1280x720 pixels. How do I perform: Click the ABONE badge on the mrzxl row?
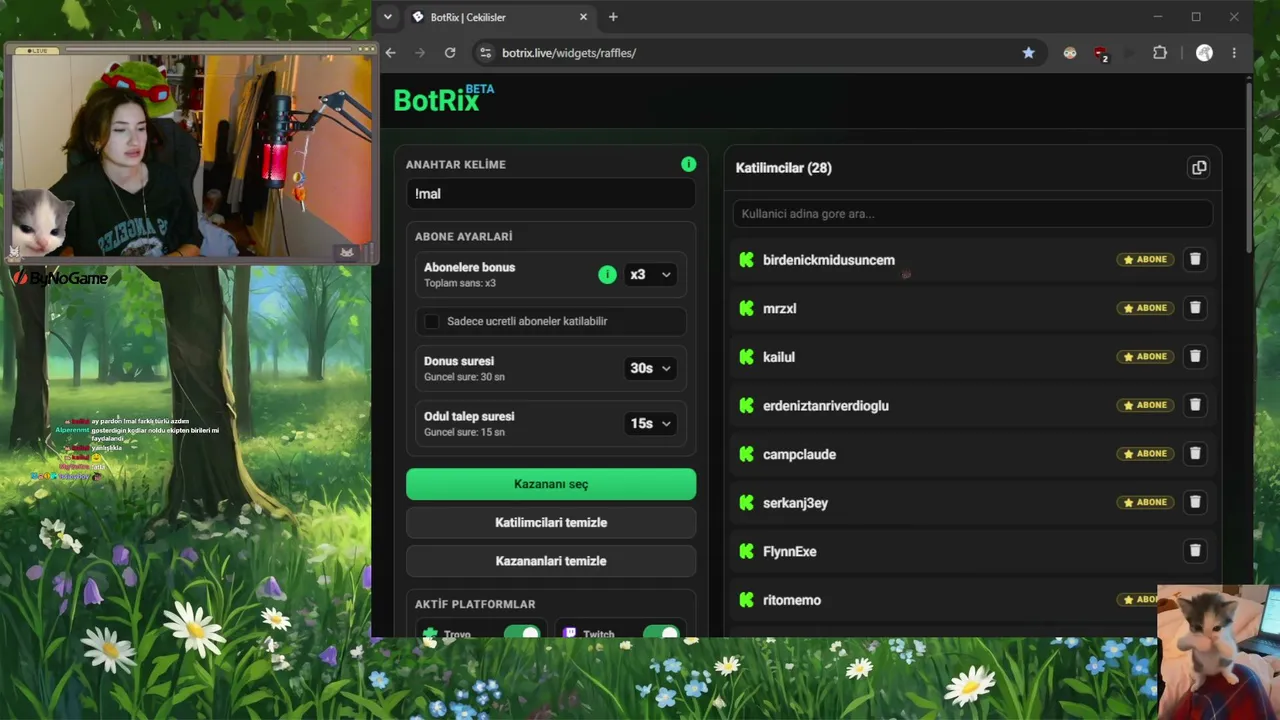(1145, 308)
